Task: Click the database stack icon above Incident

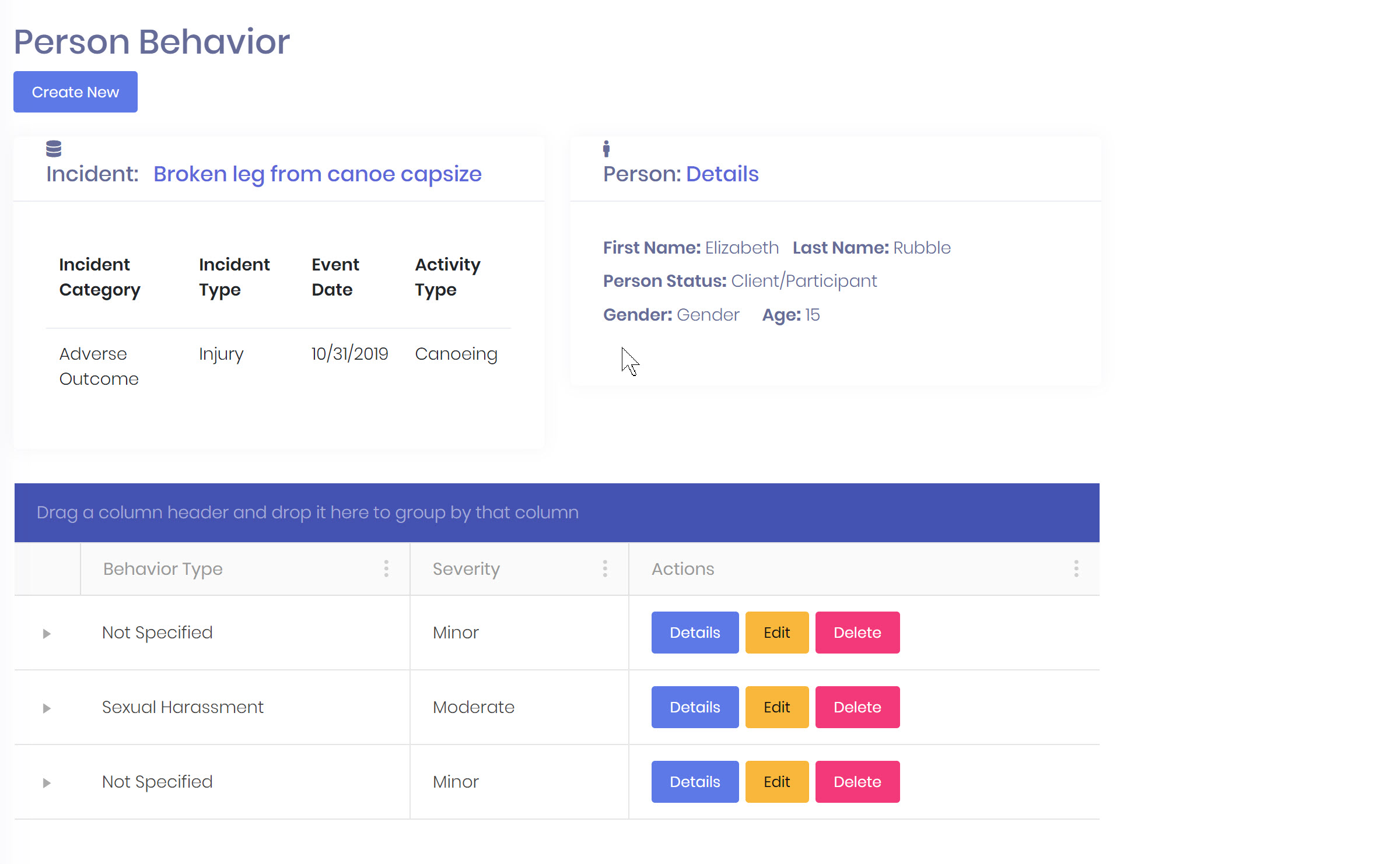Action: click(x=54, y=149)
